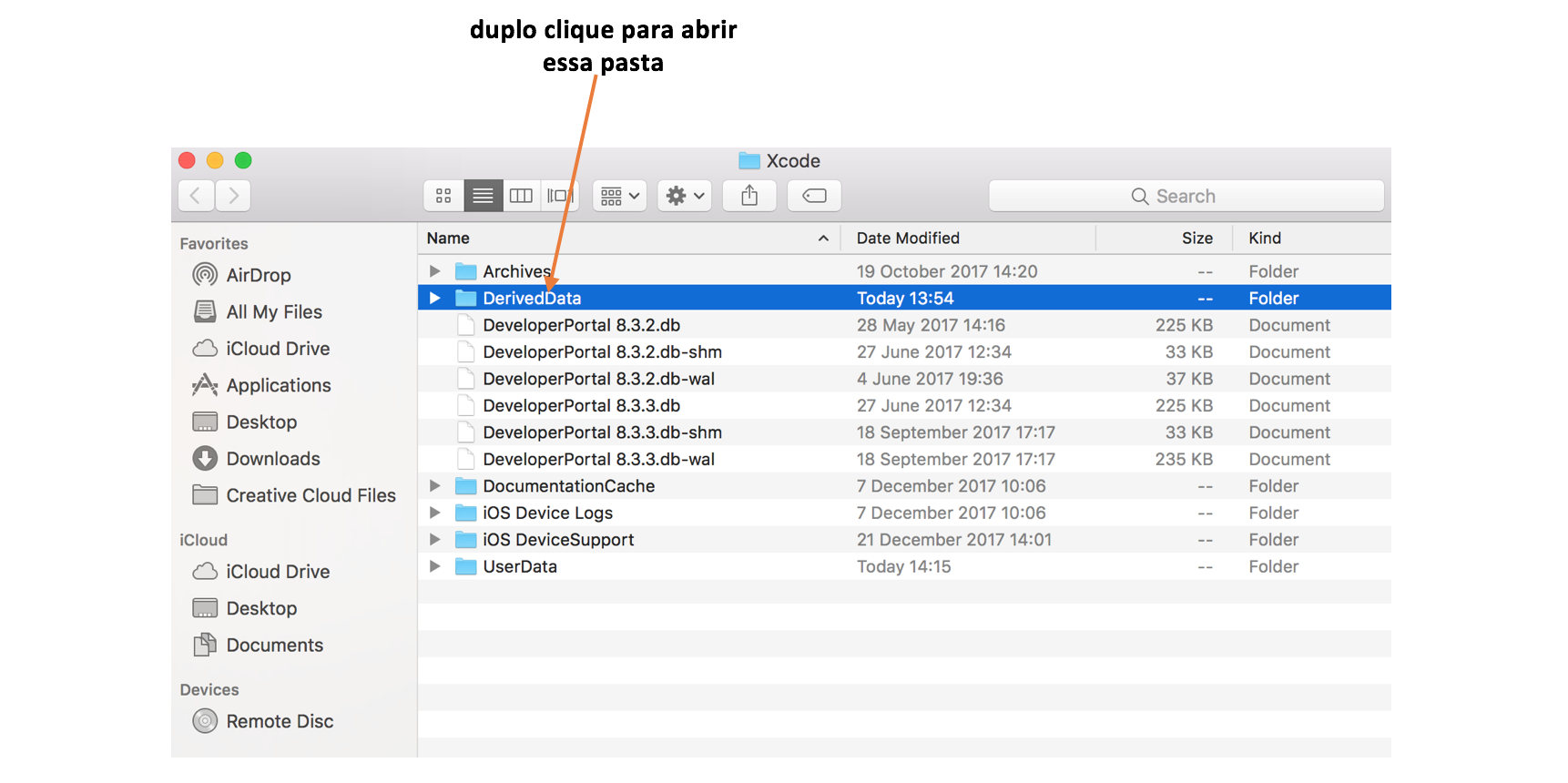Select the UserData folder name
1568x783 pixels.
coord(520,566)
